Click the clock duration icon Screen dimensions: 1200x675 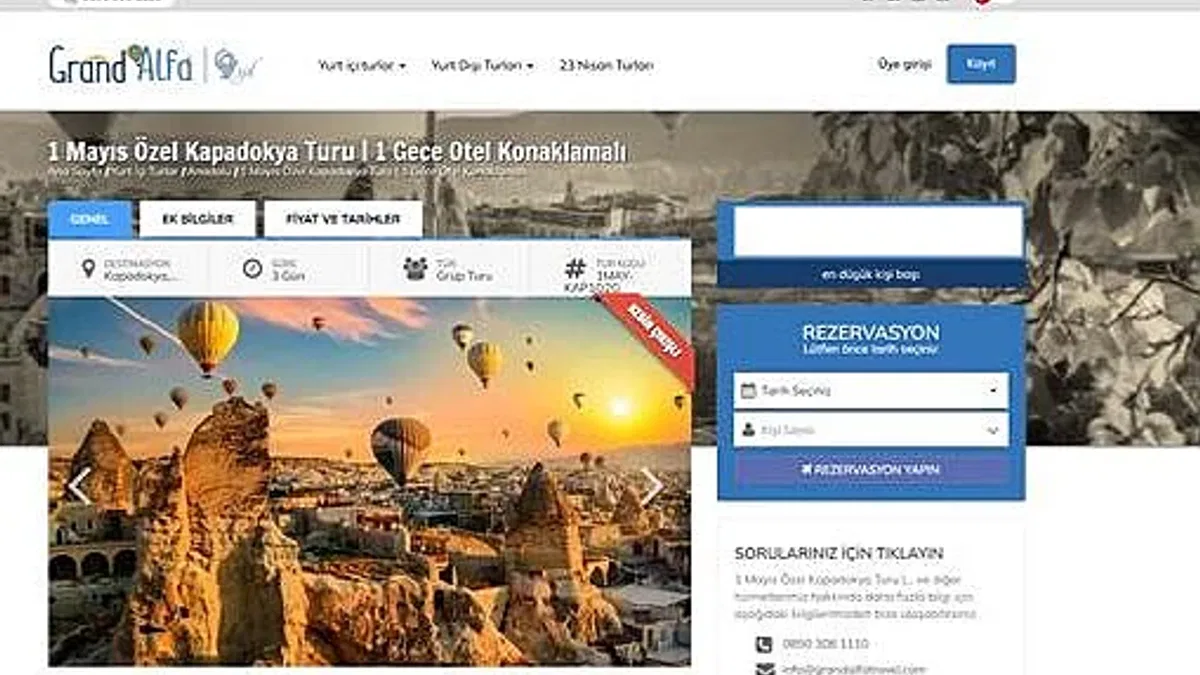252,269
